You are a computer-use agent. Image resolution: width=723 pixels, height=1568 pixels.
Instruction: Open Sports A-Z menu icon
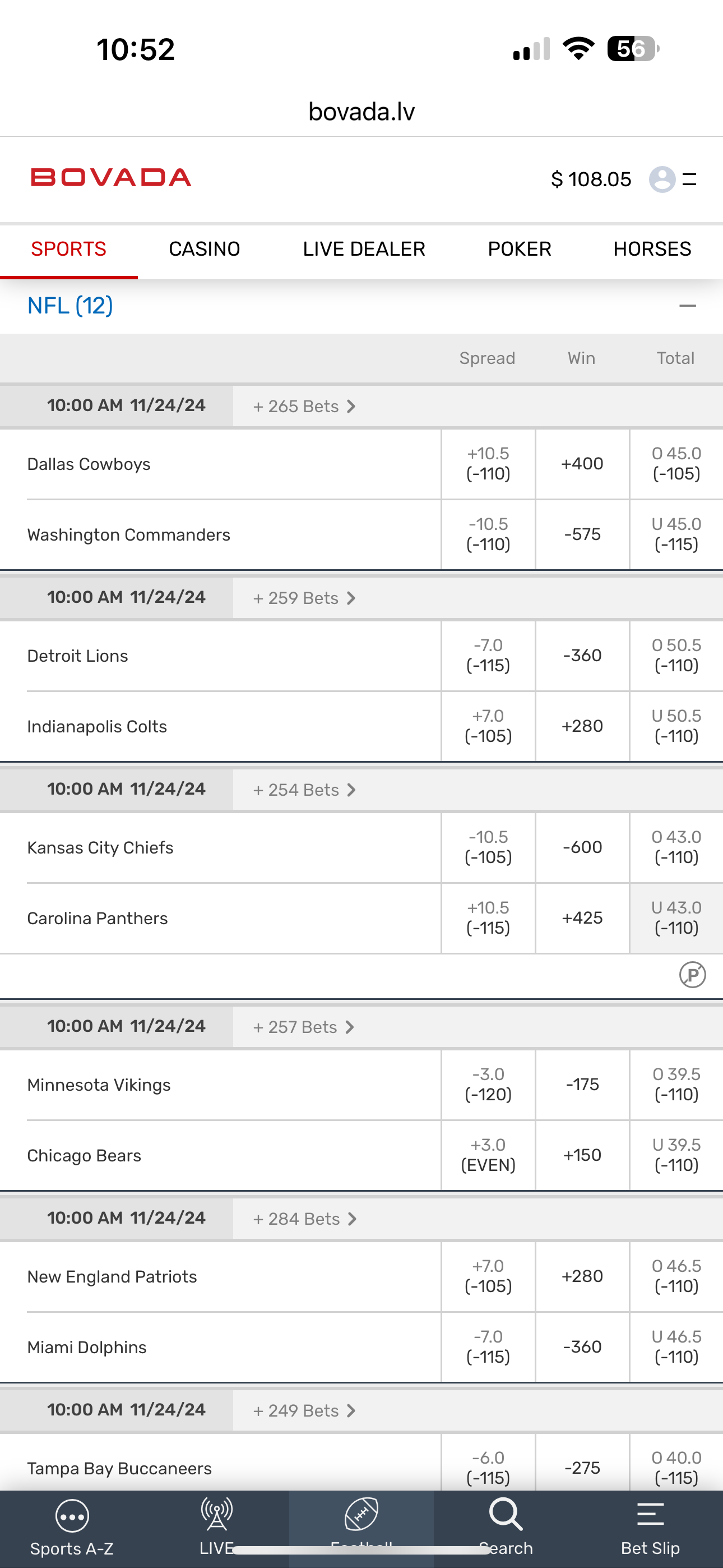click(x=72, y=1517)
